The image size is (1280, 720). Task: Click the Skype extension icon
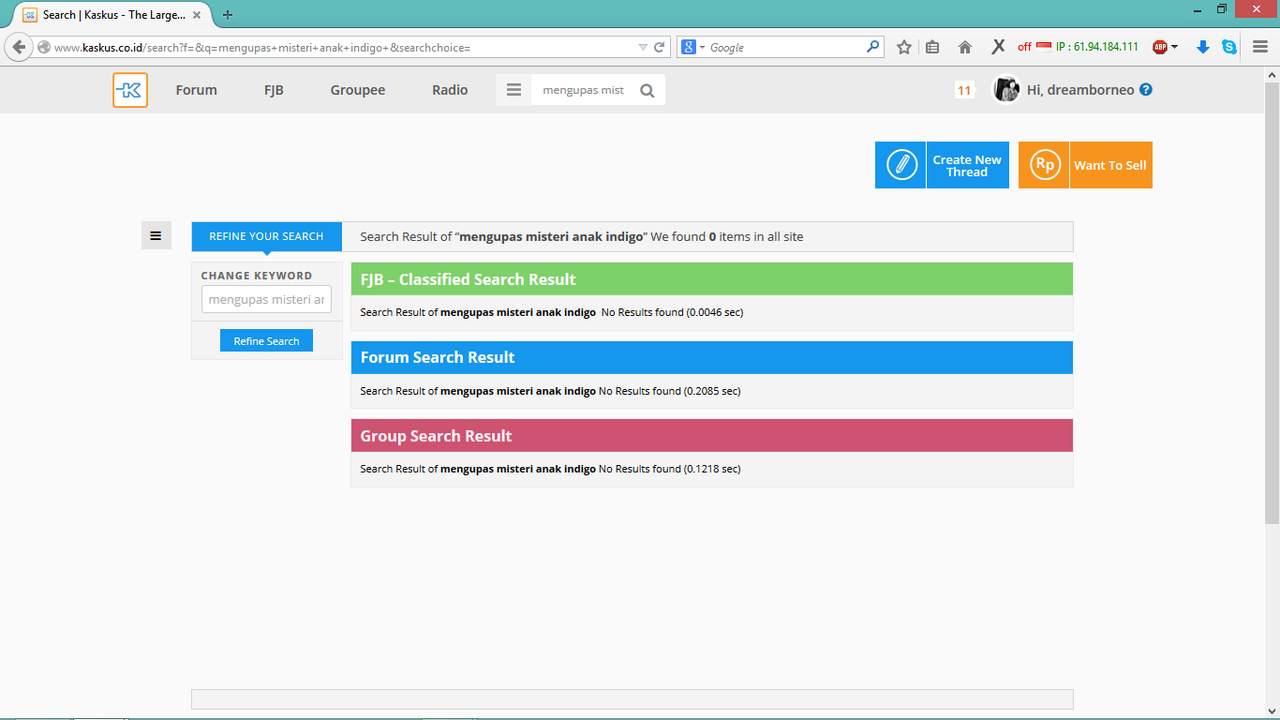click(1229, 47)
